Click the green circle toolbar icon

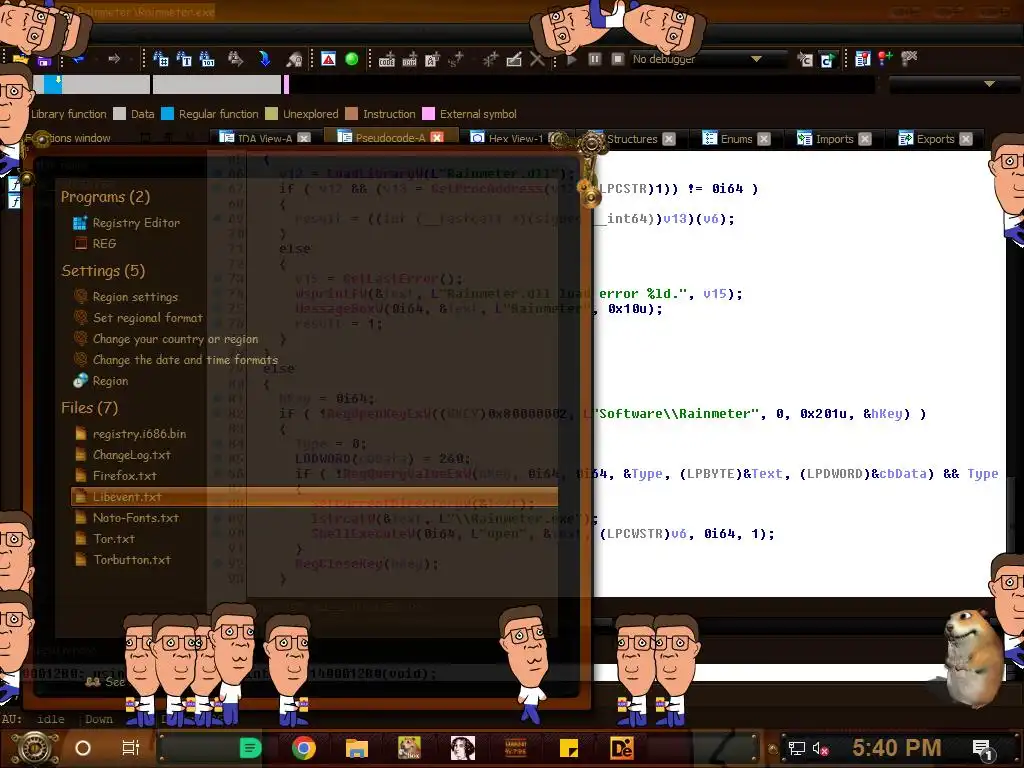coord(351,59)
